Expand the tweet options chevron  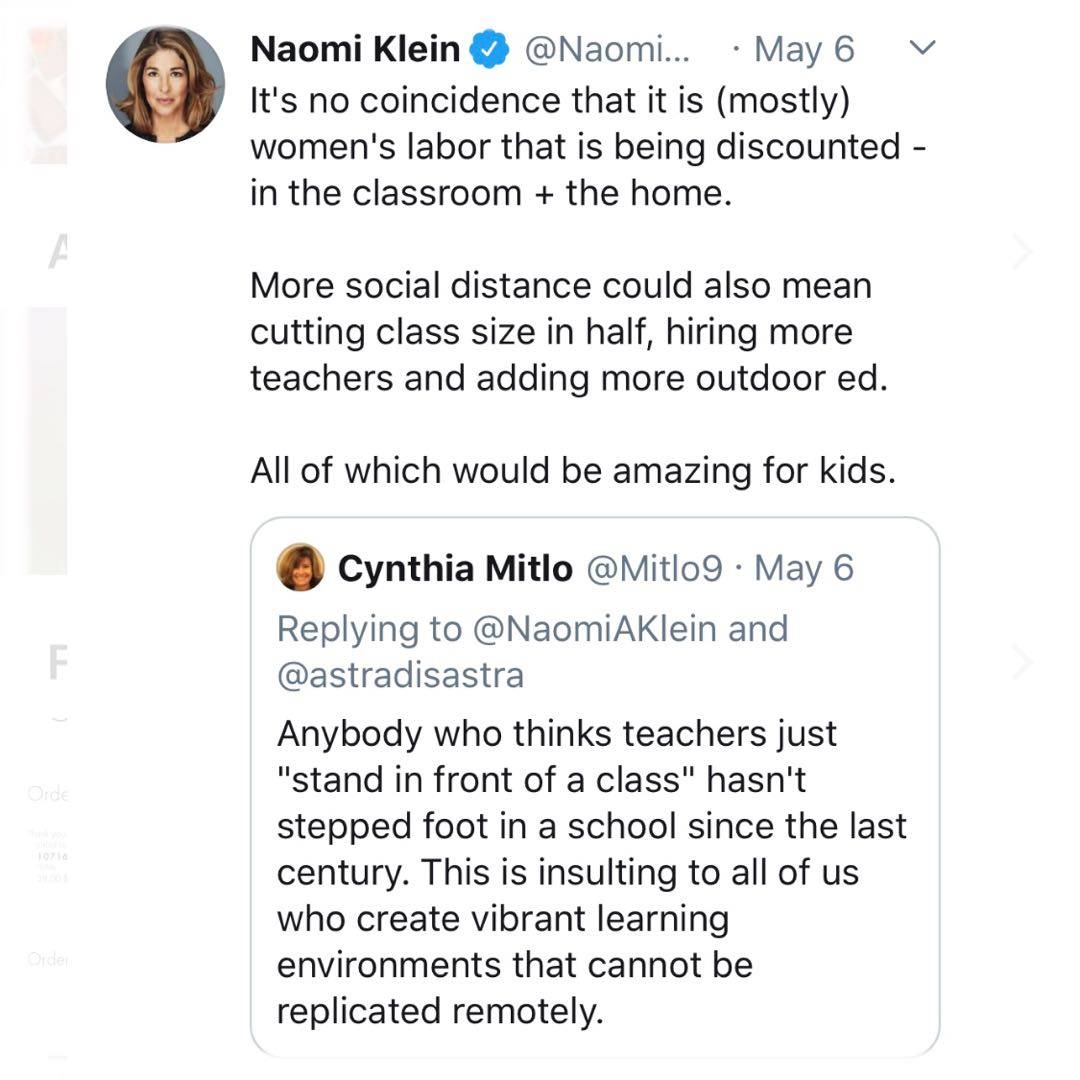pyautogui.click(x=925, y=47)
